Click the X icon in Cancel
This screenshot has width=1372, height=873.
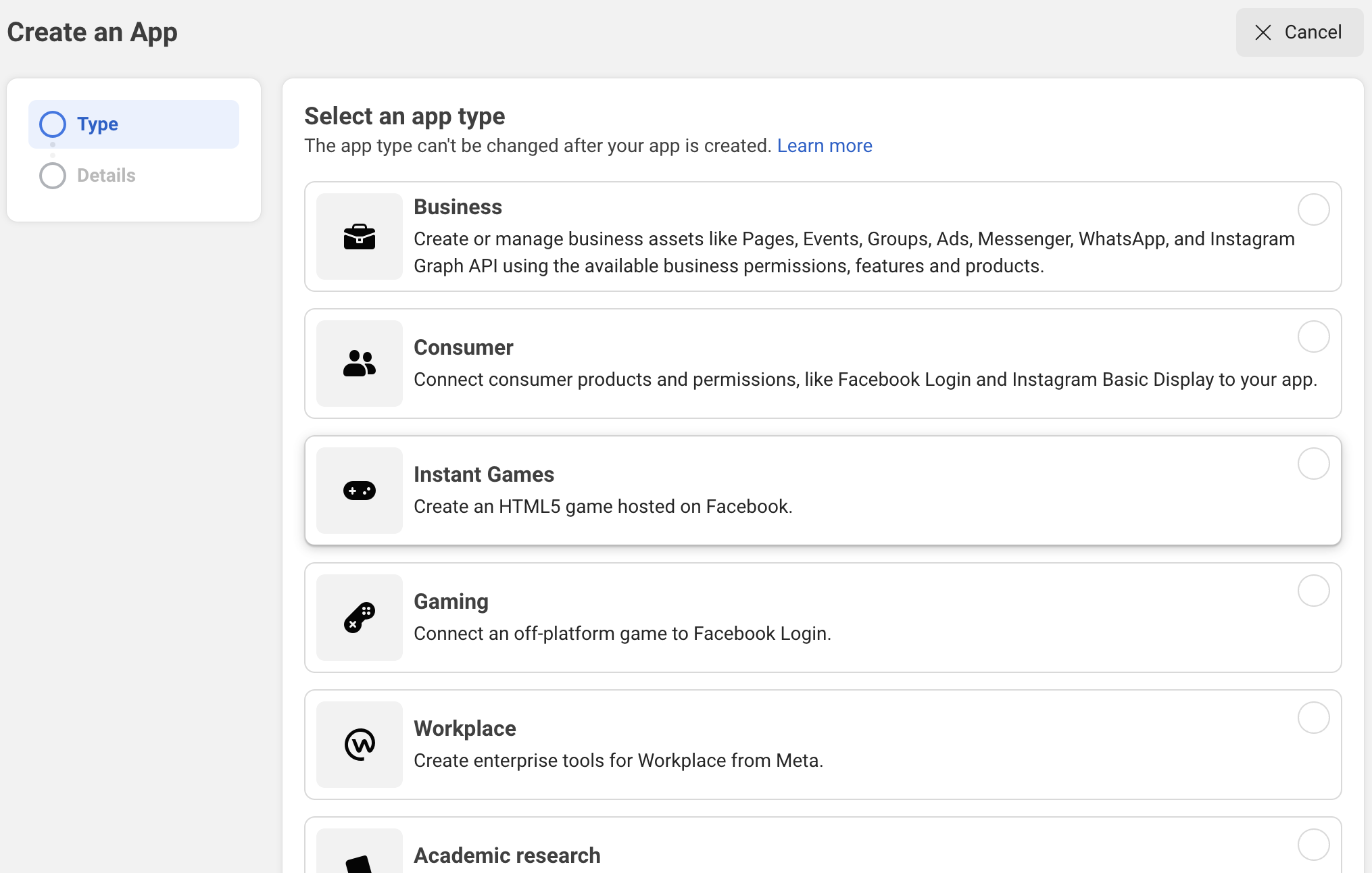click(1263, 32)
